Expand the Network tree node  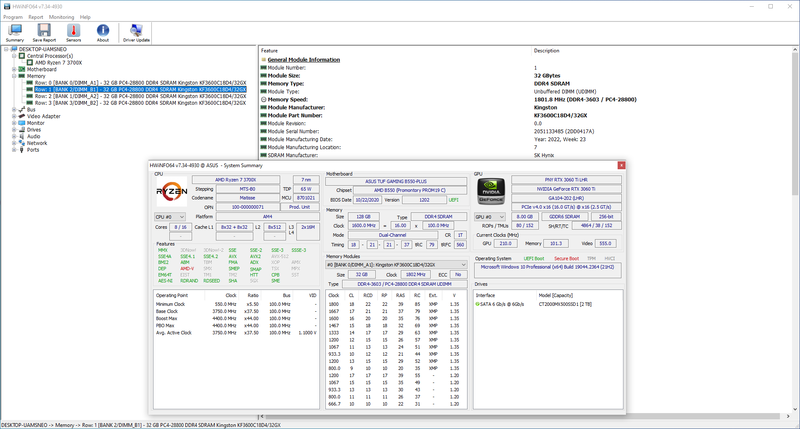click(14, 143)
